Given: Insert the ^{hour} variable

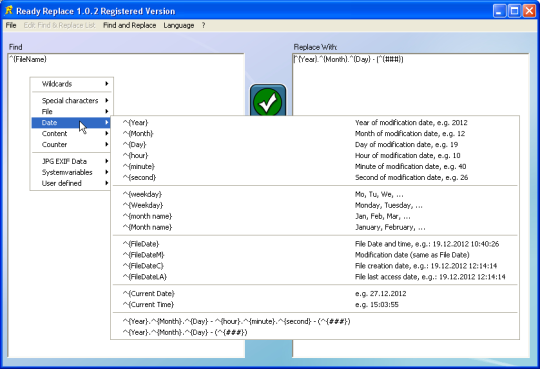Looking at the screenshot, I should click(x=315, y=156).
